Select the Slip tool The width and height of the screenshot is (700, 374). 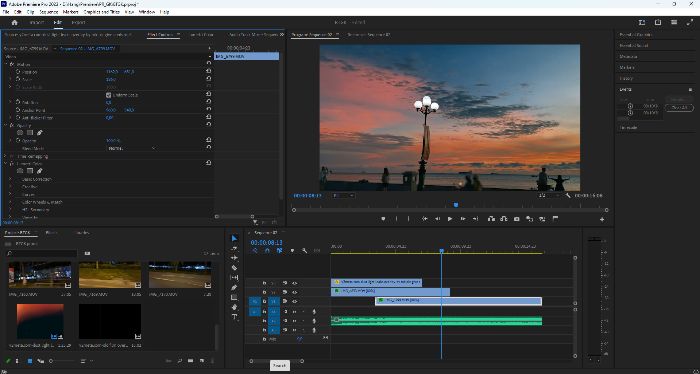click(x=234, y=278)
